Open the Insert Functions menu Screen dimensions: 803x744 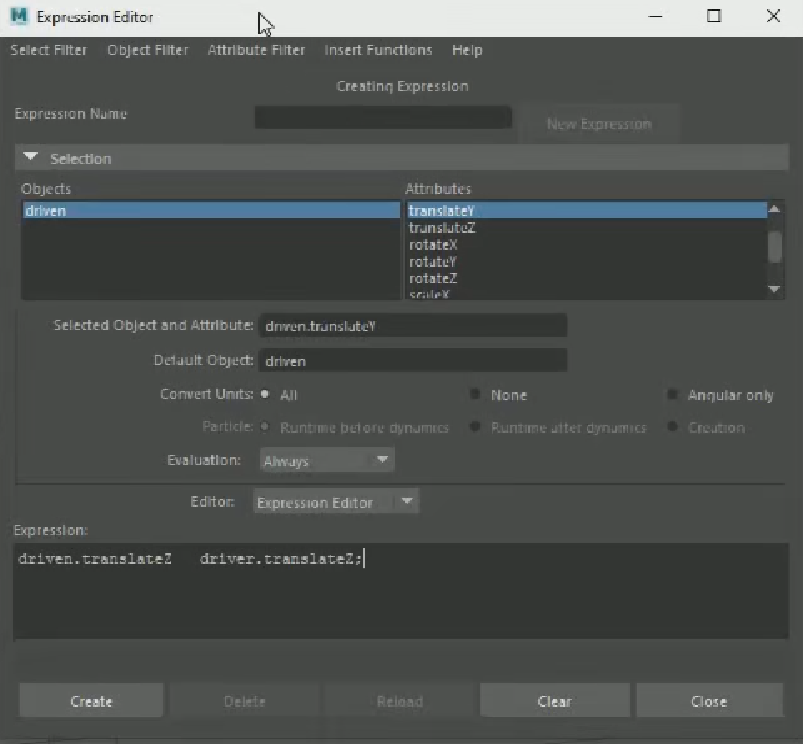coord(378,50)
